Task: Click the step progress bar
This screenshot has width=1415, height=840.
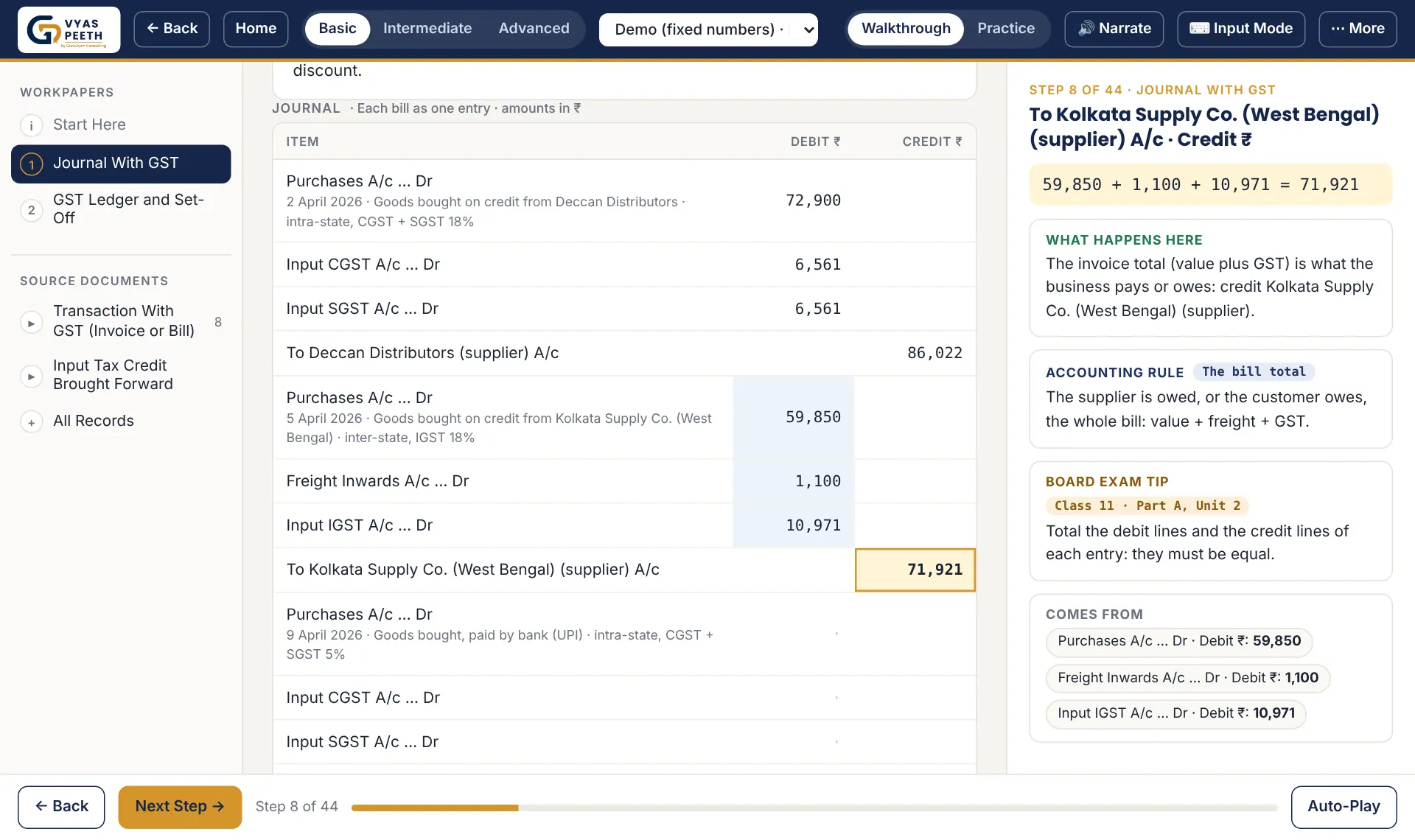Action: coord(814,808)
